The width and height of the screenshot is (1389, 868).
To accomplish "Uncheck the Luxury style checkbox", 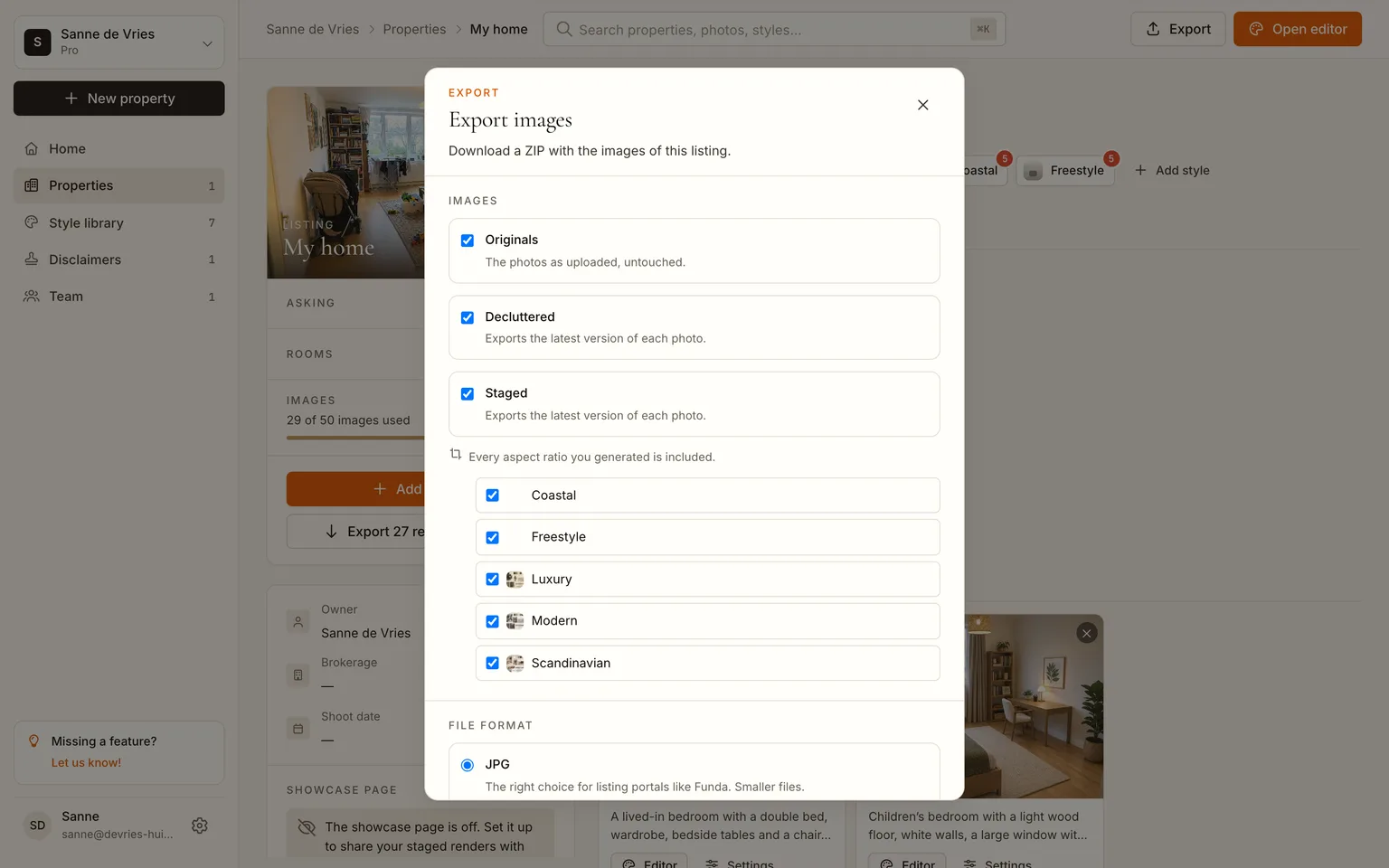I will (x=493, y=580).
